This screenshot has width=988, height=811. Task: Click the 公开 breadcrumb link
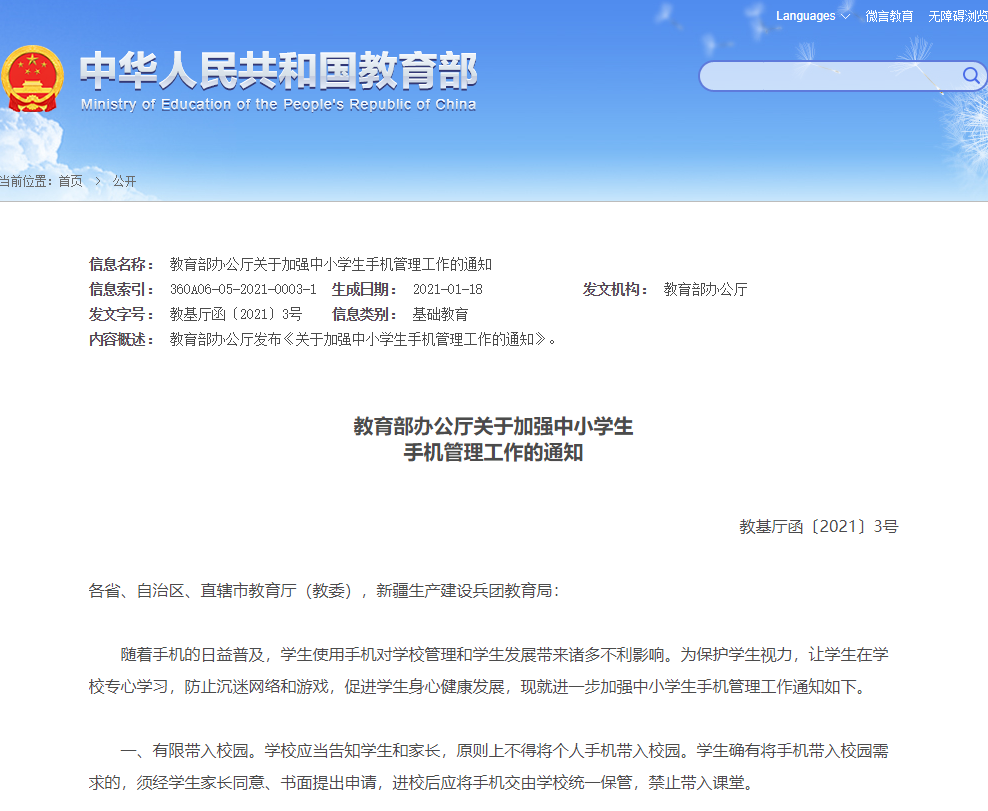124,181
